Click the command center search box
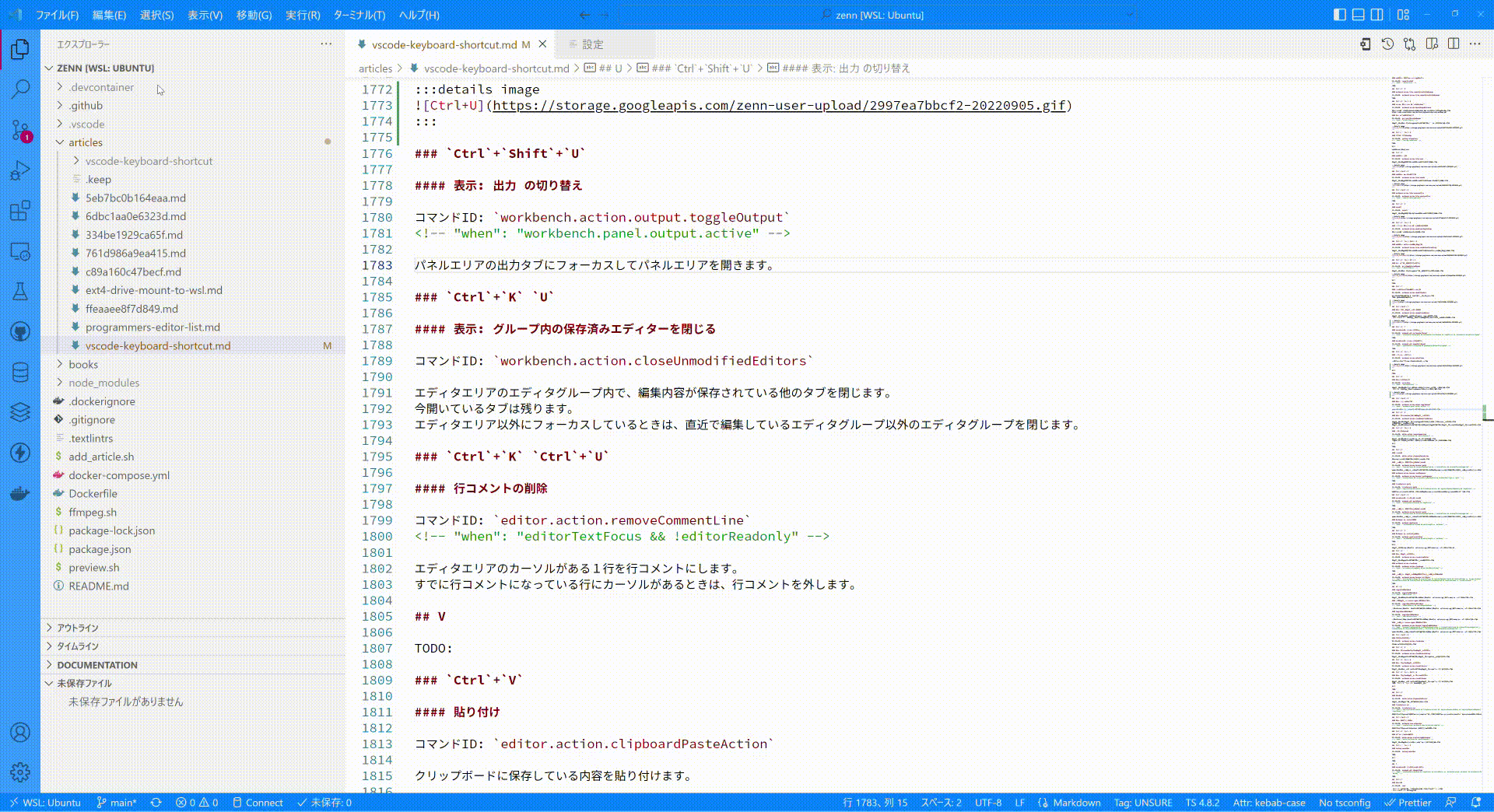This screenshot has height=812, width=1494. [x=878, y=15]
